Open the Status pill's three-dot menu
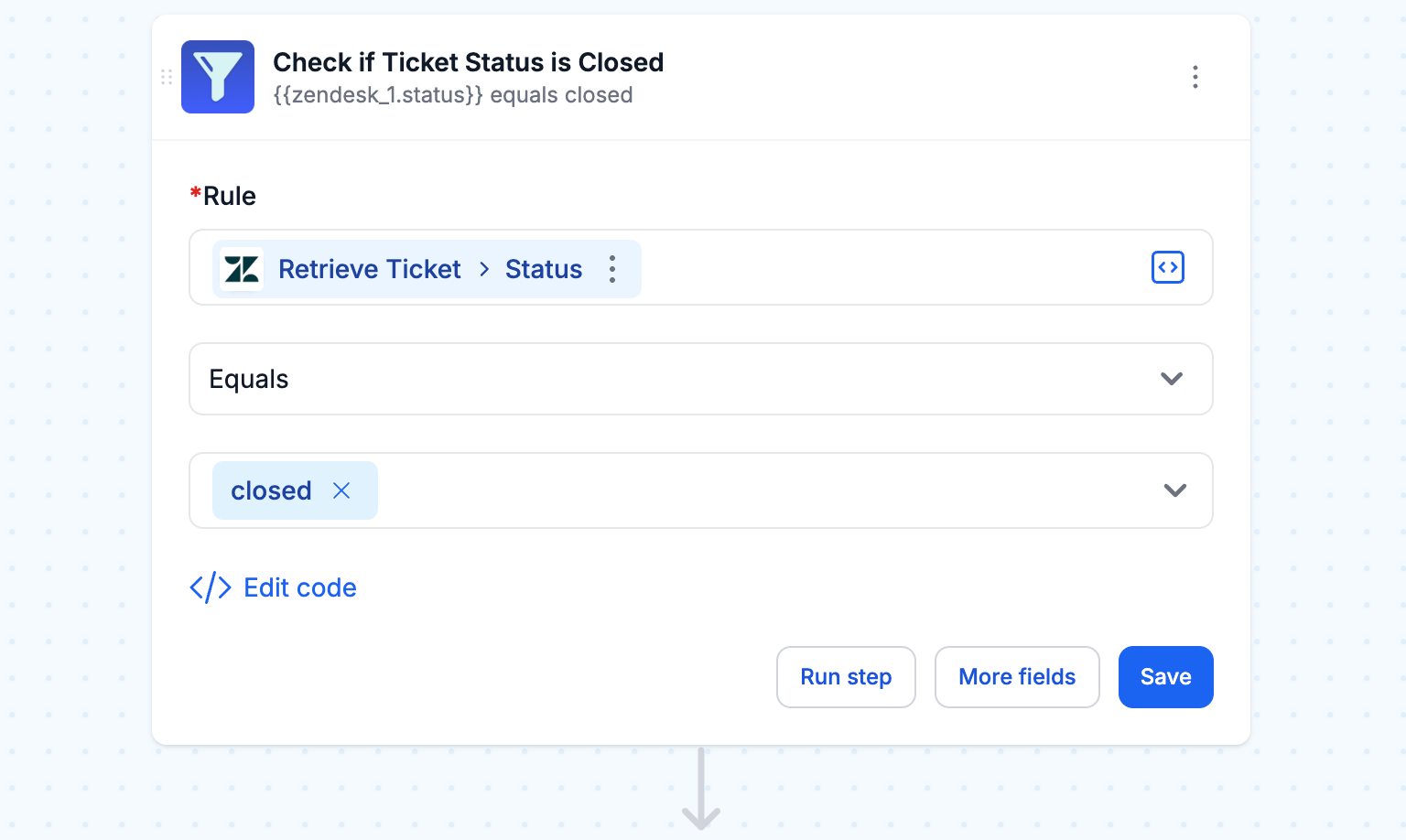Screen dimensions: 1406x840 pos(612,269)
